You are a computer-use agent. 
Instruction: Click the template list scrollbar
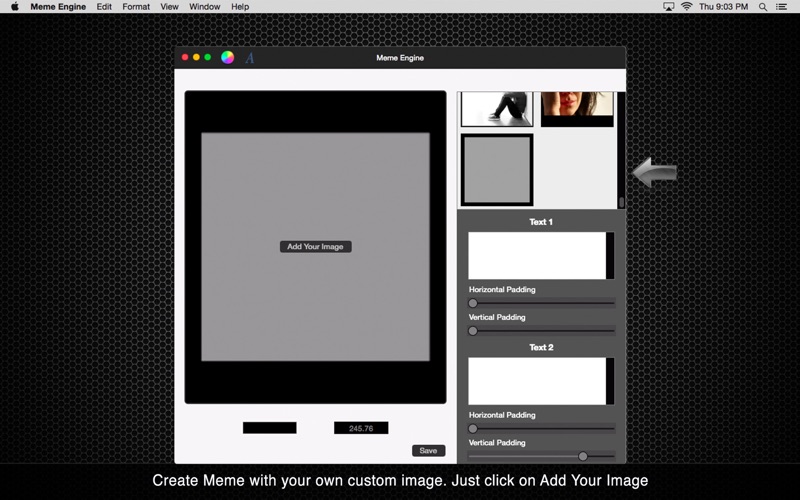[621, 150]
